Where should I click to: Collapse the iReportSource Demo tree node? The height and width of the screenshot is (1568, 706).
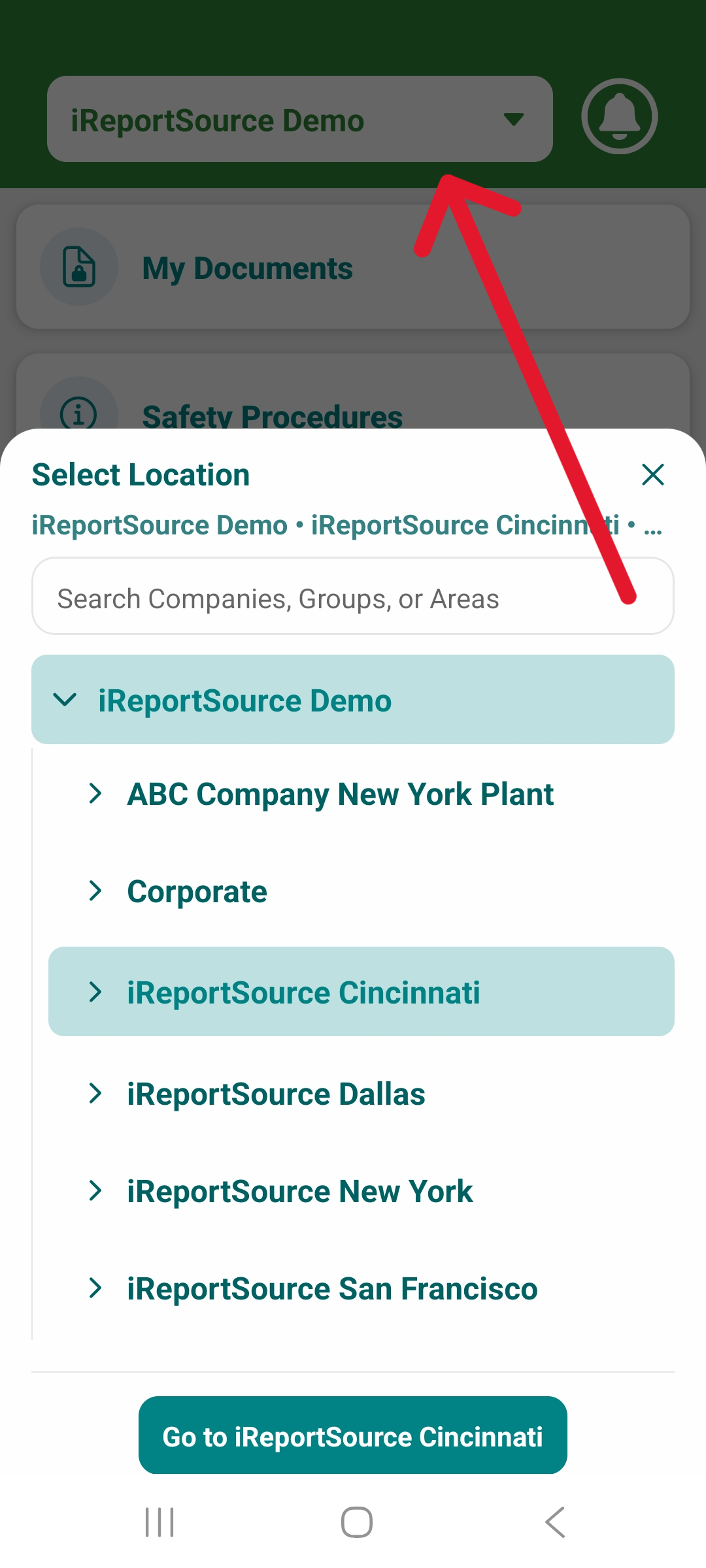coord(65,700)
